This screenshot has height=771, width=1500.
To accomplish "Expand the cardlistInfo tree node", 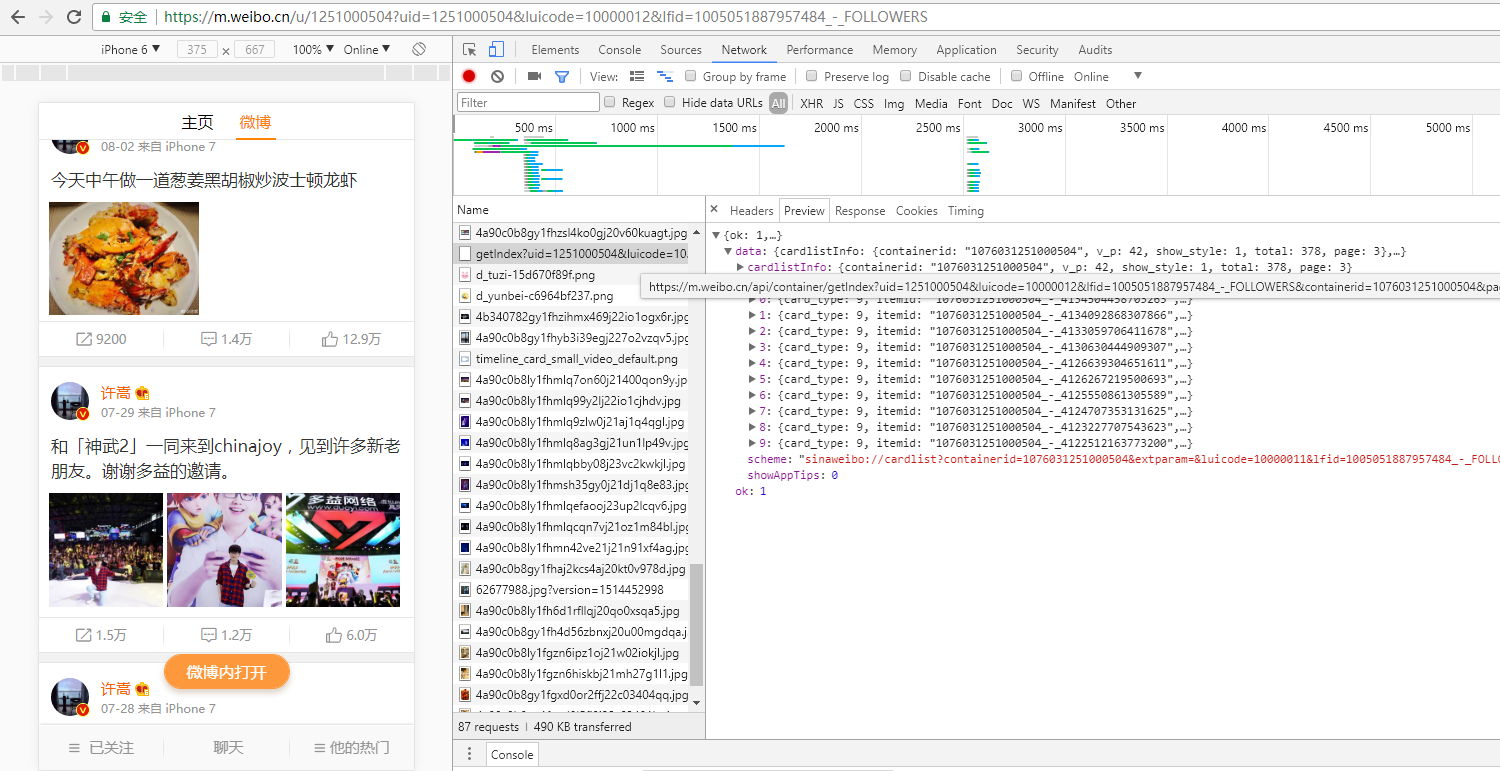I will [x=740, y=267].
